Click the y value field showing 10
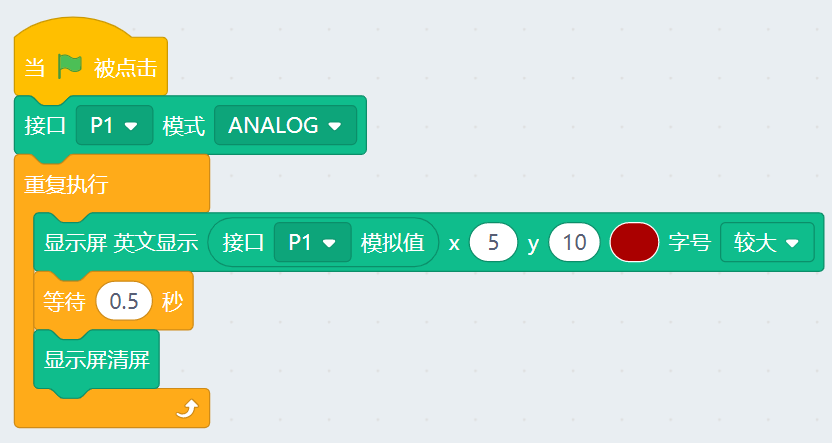The width and height of the screenshot is (832, 443). click(574, 242)
